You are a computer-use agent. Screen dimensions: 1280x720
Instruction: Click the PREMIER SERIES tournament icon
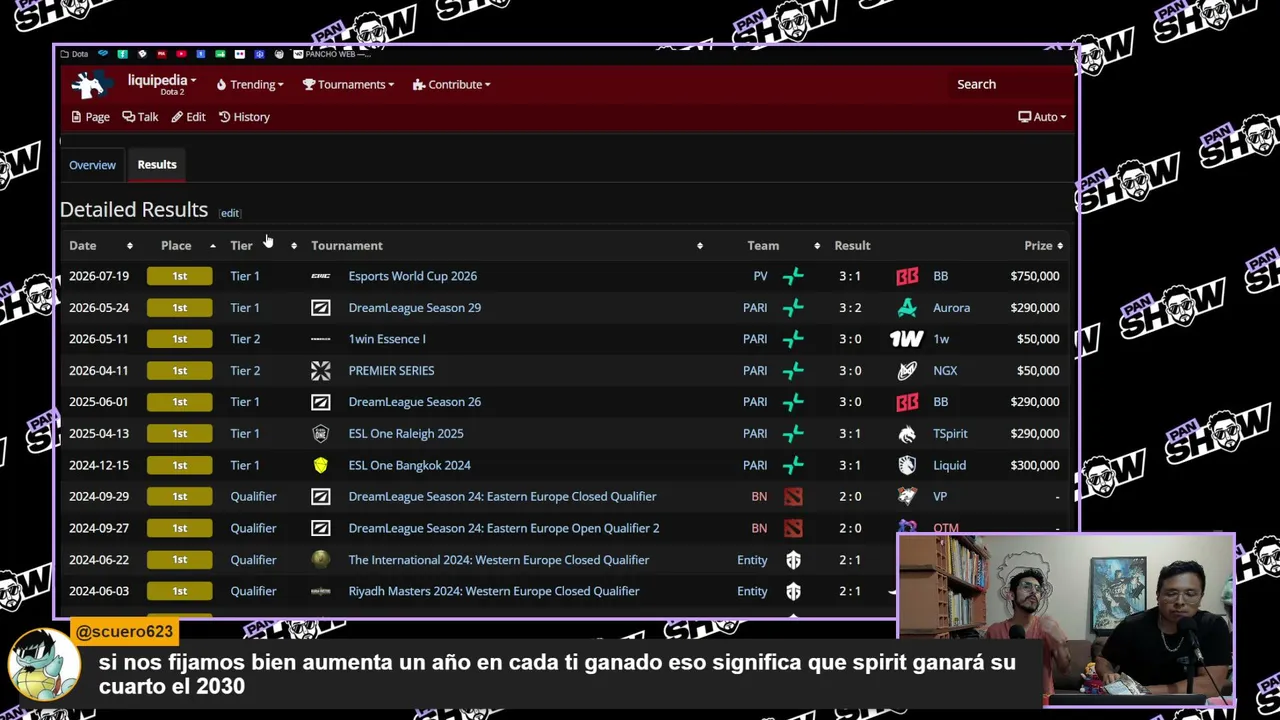(320, 371)
